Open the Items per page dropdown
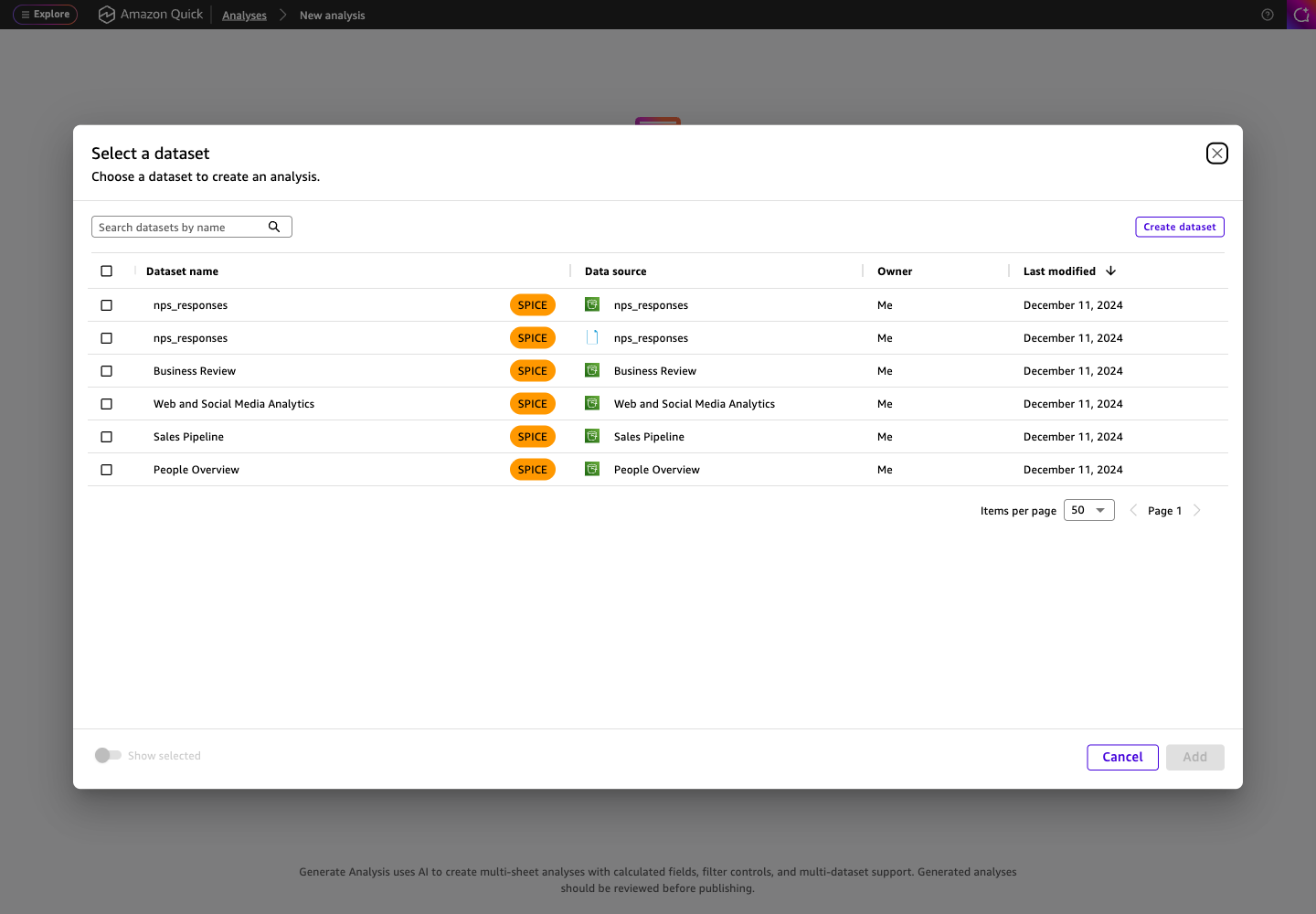This screenshot has width=1316, height=914. [x=1089, y=510]
